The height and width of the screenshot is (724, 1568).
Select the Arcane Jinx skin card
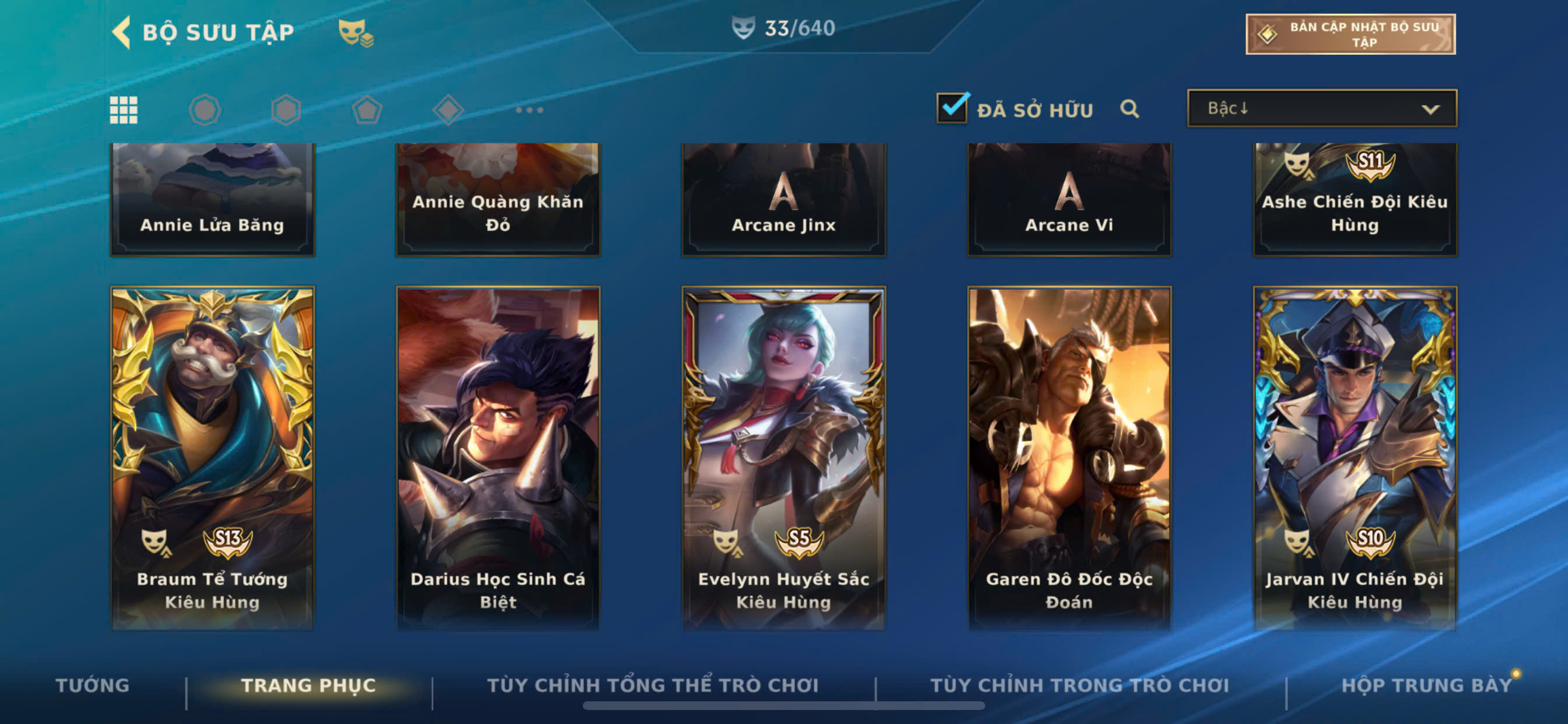(784, 199)
